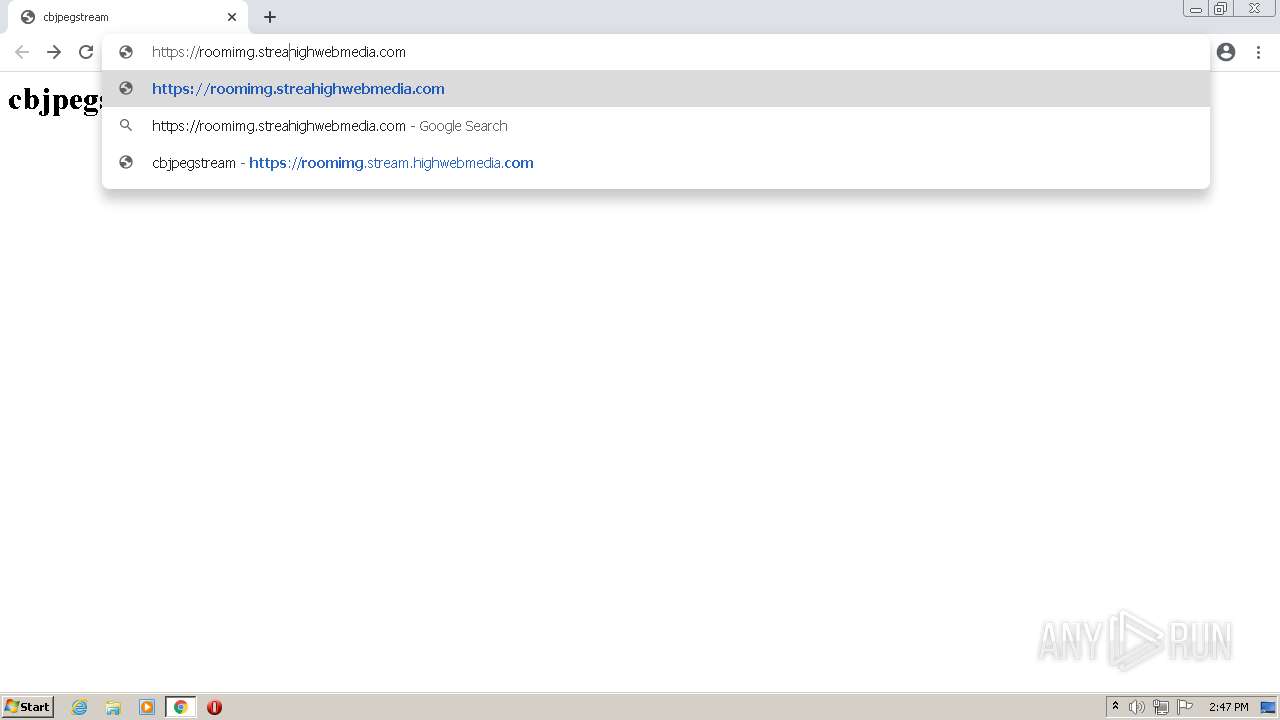This screenshot has height=720, width=1280.
Task: Choose the Google Search suggestion row
Action: 656,126
